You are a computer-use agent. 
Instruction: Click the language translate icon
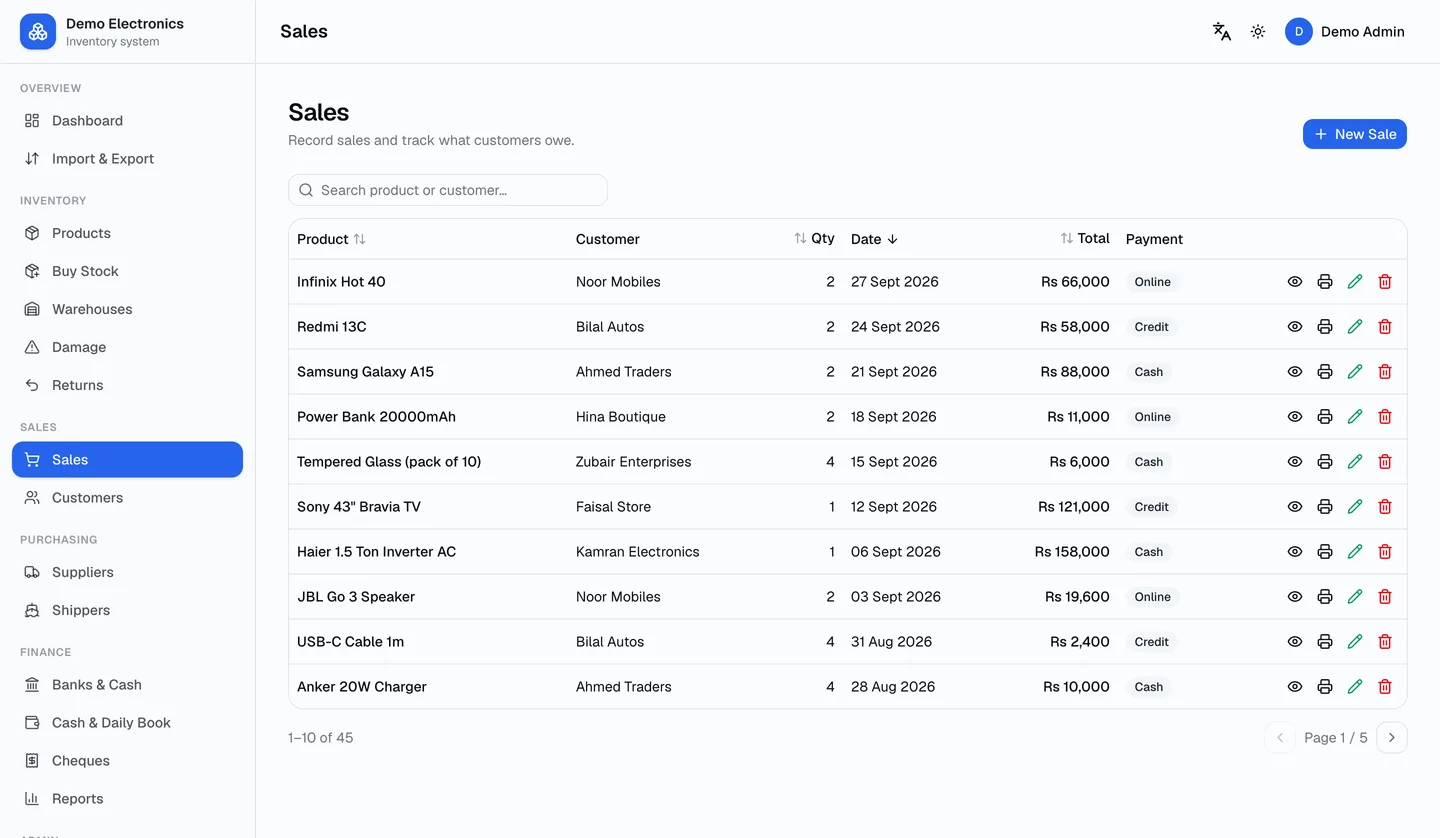tap(1222, 31)
